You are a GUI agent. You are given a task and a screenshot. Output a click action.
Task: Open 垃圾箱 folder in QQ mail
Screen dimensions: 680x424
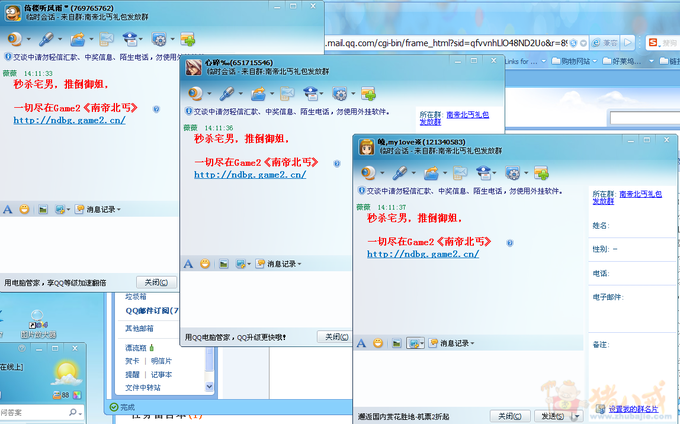pos(136,297)
